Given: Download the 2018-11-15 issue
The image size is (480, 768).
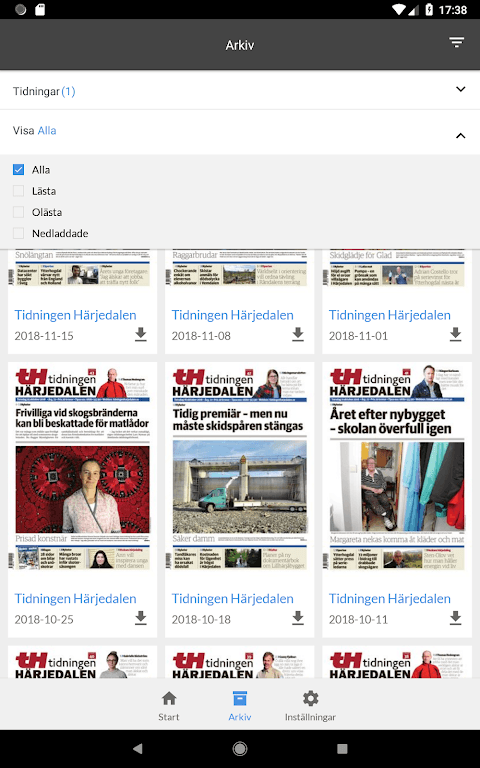Looking at the screenshot, I should point(141,334).
